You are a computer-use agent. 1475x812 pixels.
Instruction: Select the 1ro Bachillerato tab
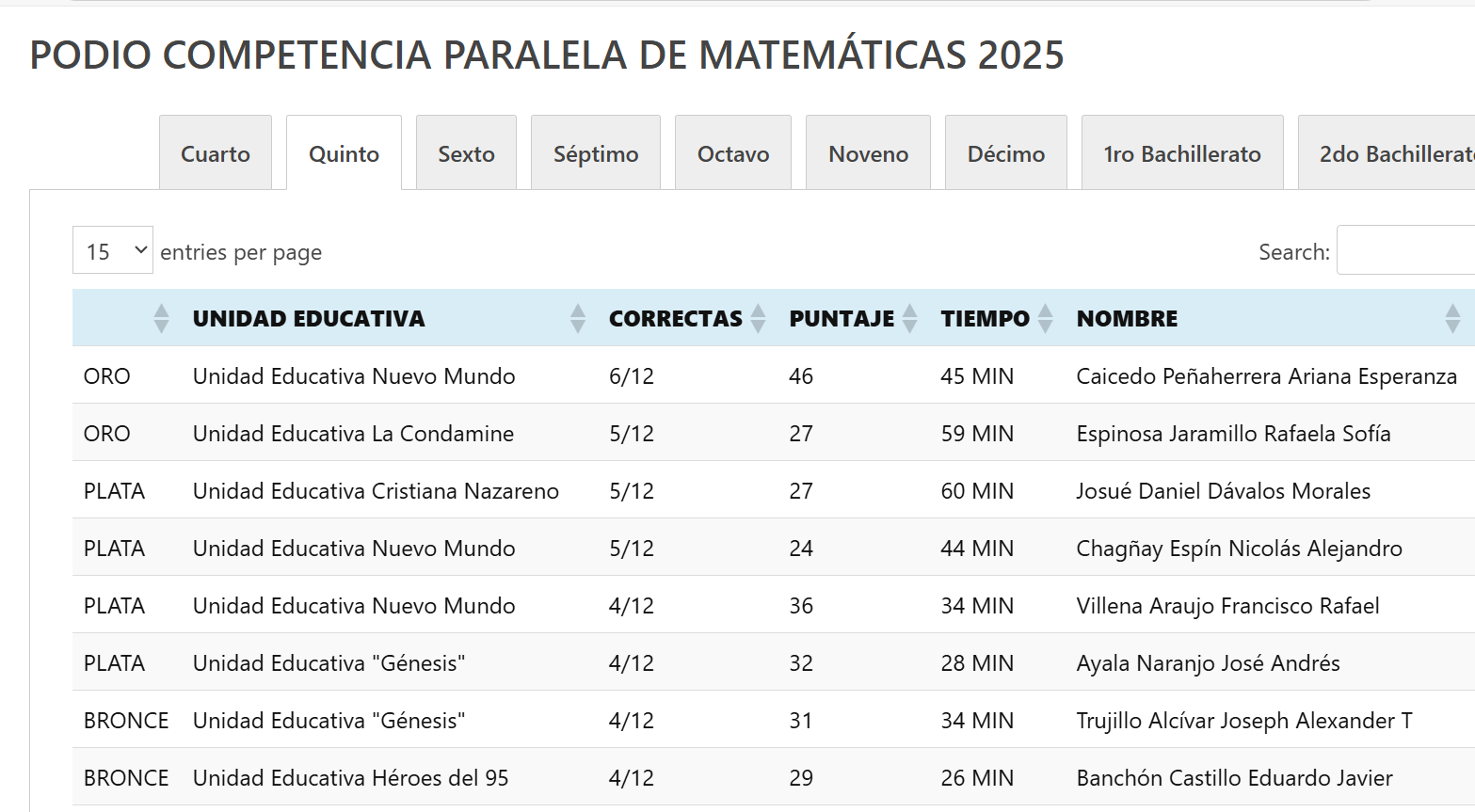point(1182,154)
